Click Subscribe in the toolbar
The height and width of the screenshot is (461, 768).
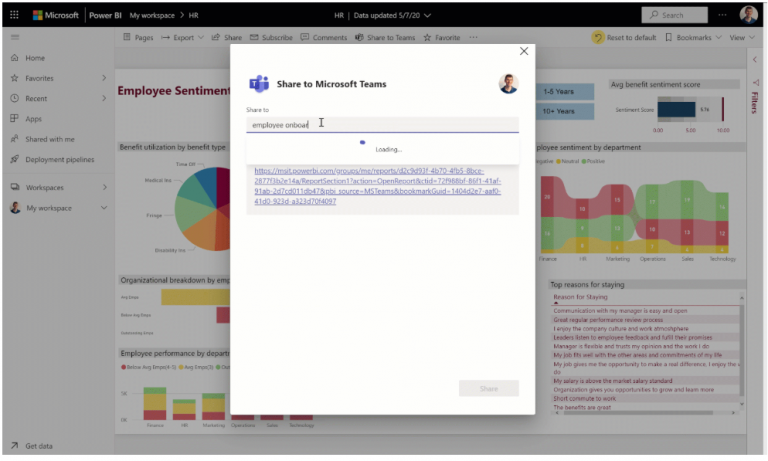point(271,37)
